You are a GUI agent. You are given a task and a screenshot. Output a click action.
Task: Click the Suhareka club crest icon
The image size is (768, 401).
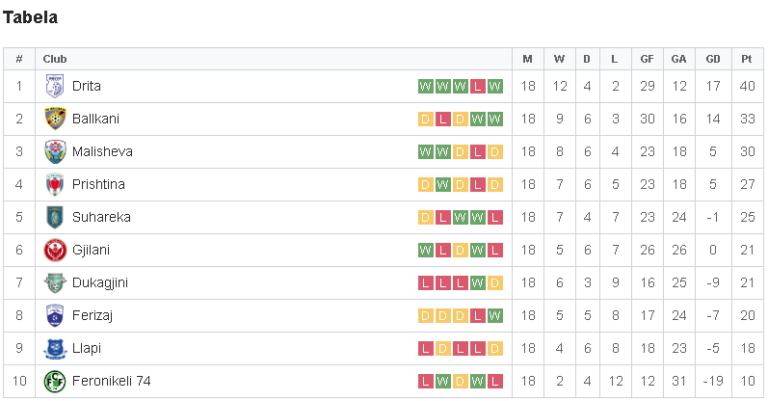point(55,217)
